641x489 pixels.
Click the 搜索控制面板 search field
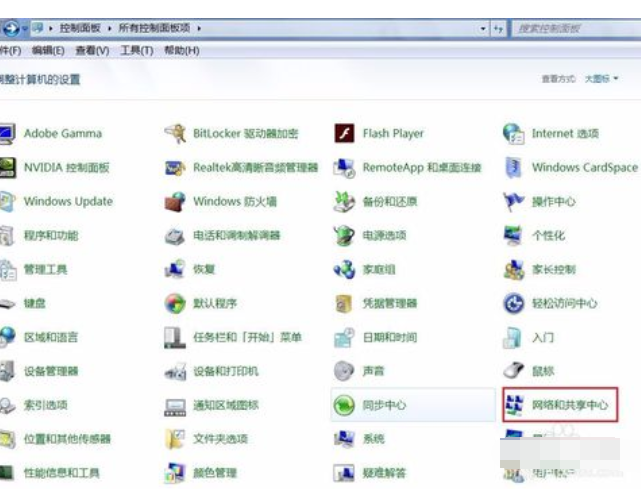(570, 29)
